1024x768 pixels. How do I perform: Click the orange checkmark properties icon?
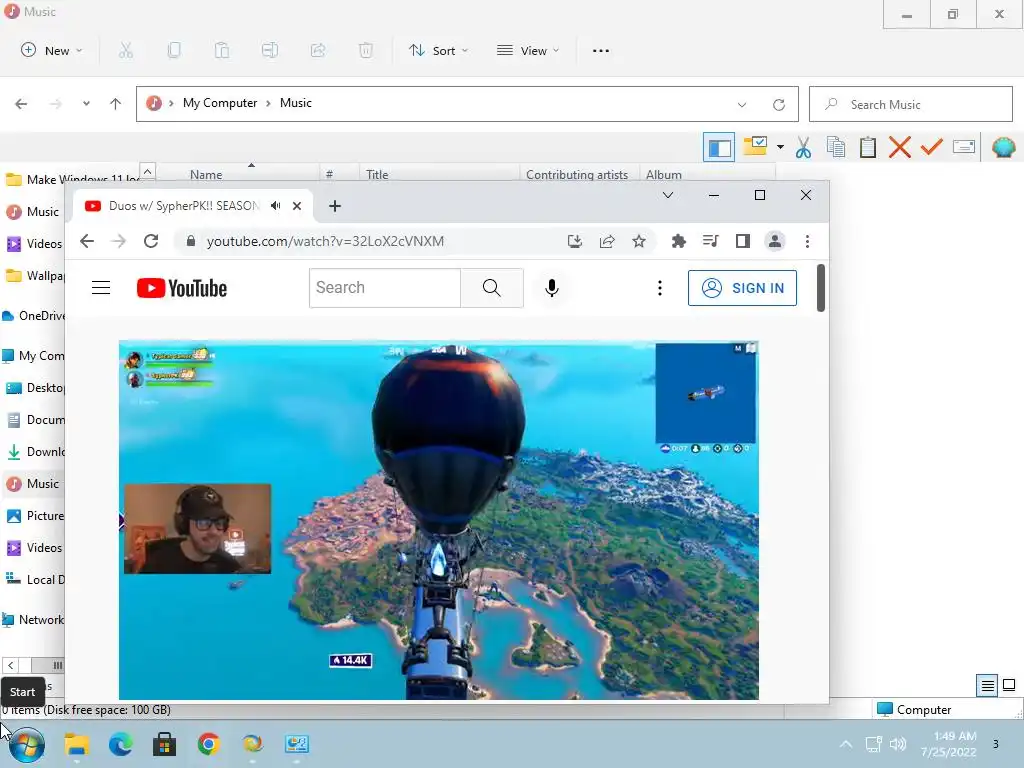click(x=932, y=147)
